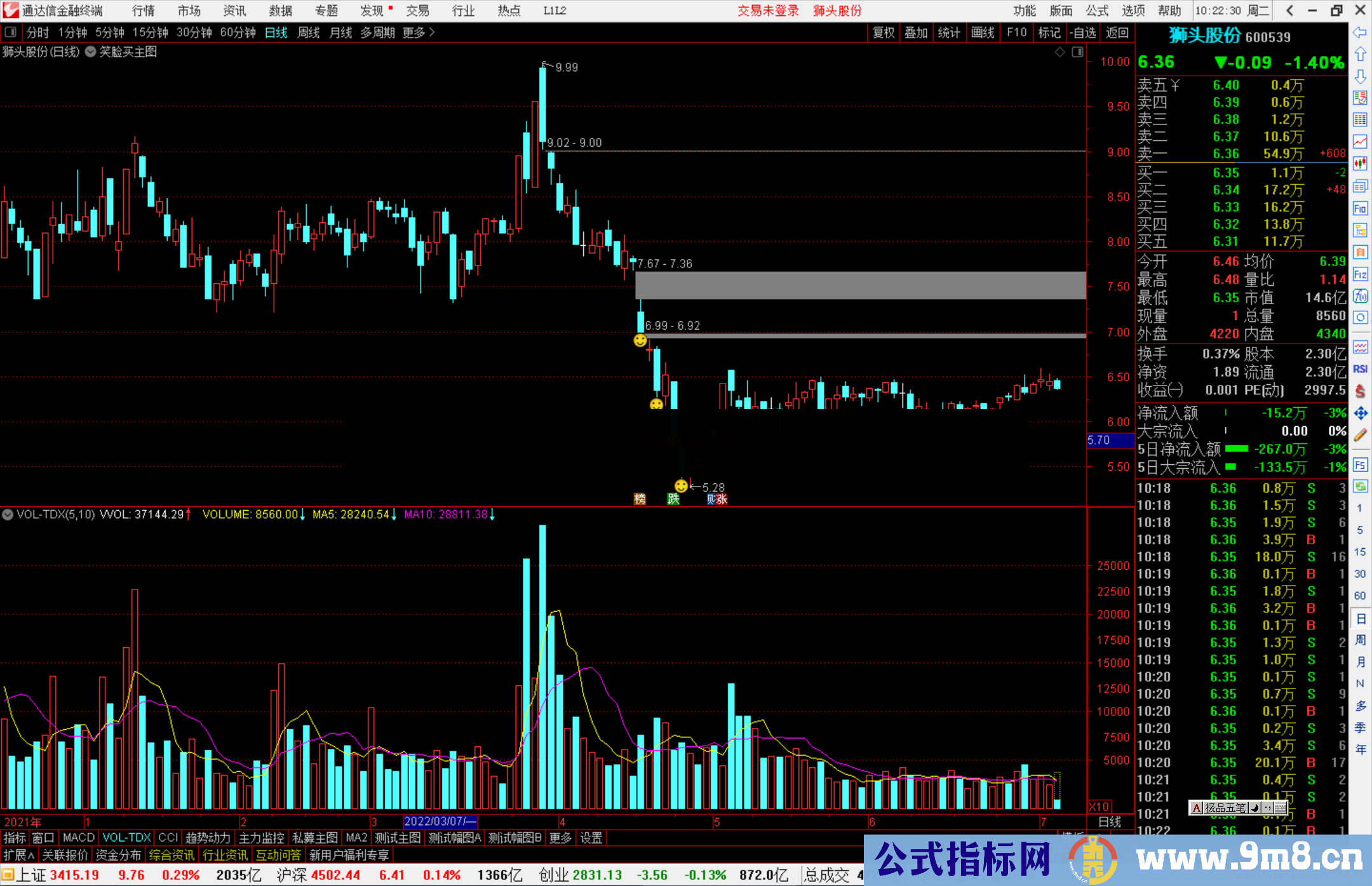
Task: Open the 发现 menu
Action: (372, 11)
